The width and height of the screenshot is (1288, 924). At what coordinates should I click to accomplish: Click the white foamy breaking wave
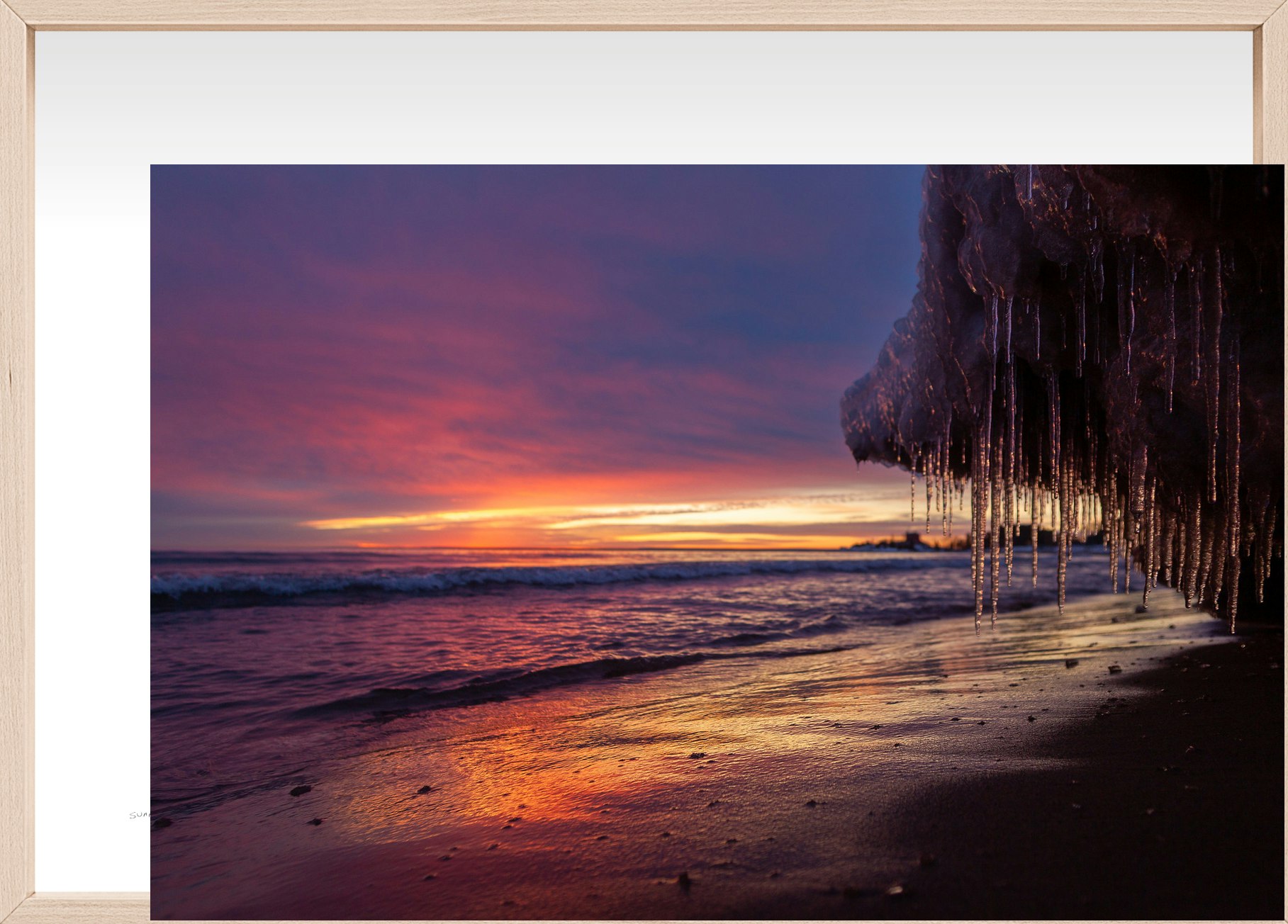[x=425, y=581]
